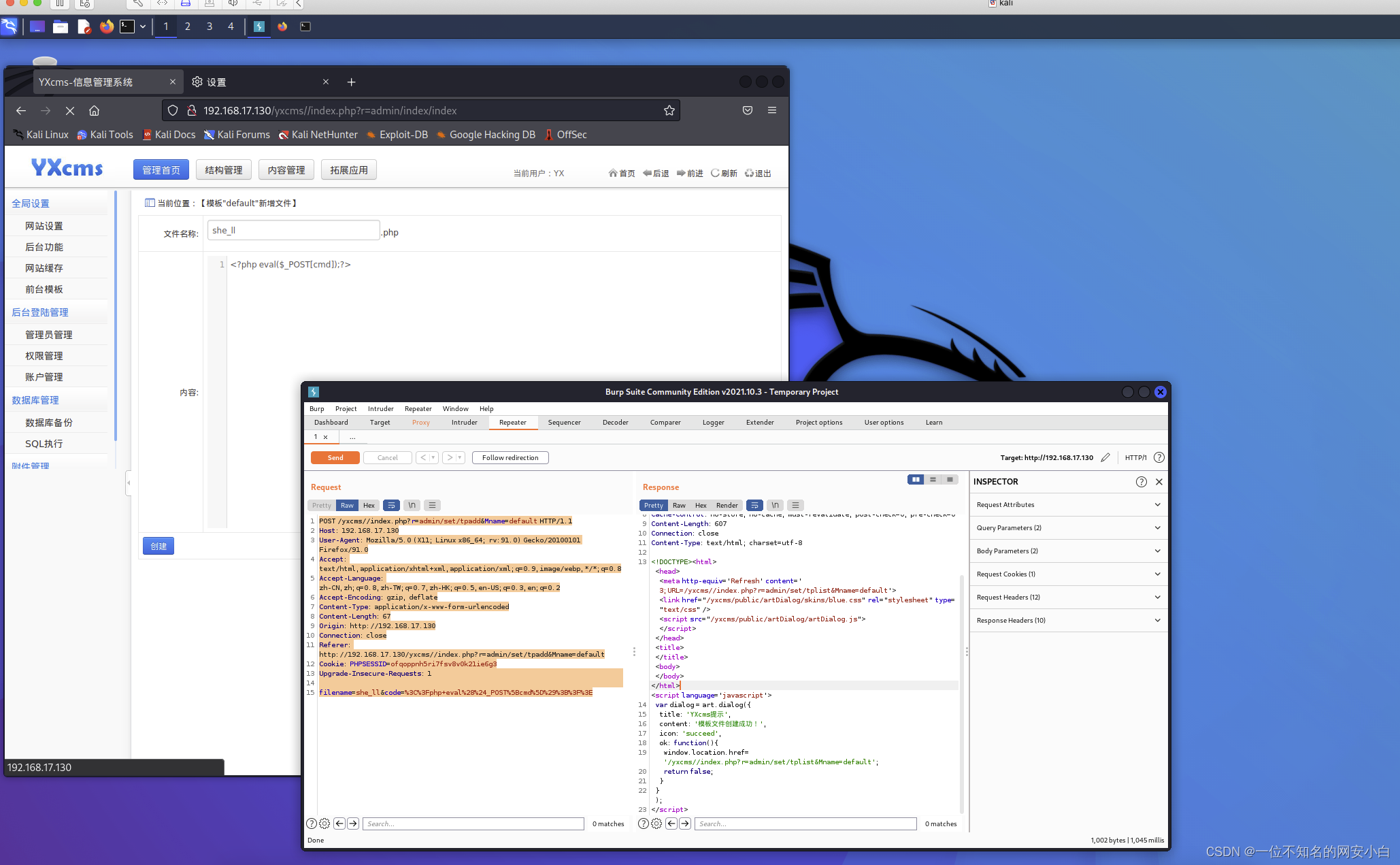
Task: Launch Firefox from the Kali panel launcher
Action: [107, 27]
